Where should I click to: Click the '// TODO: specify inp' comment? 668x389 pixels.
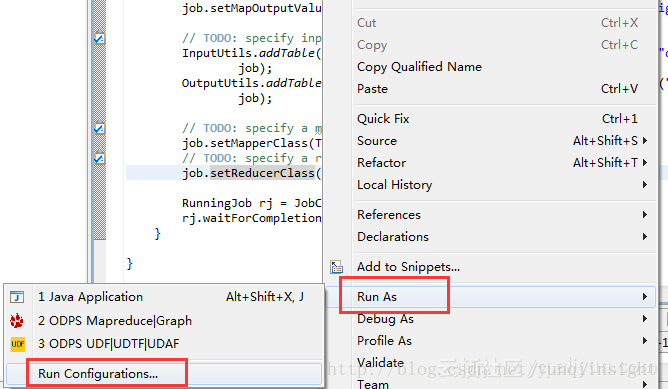[x=251, y=38]
